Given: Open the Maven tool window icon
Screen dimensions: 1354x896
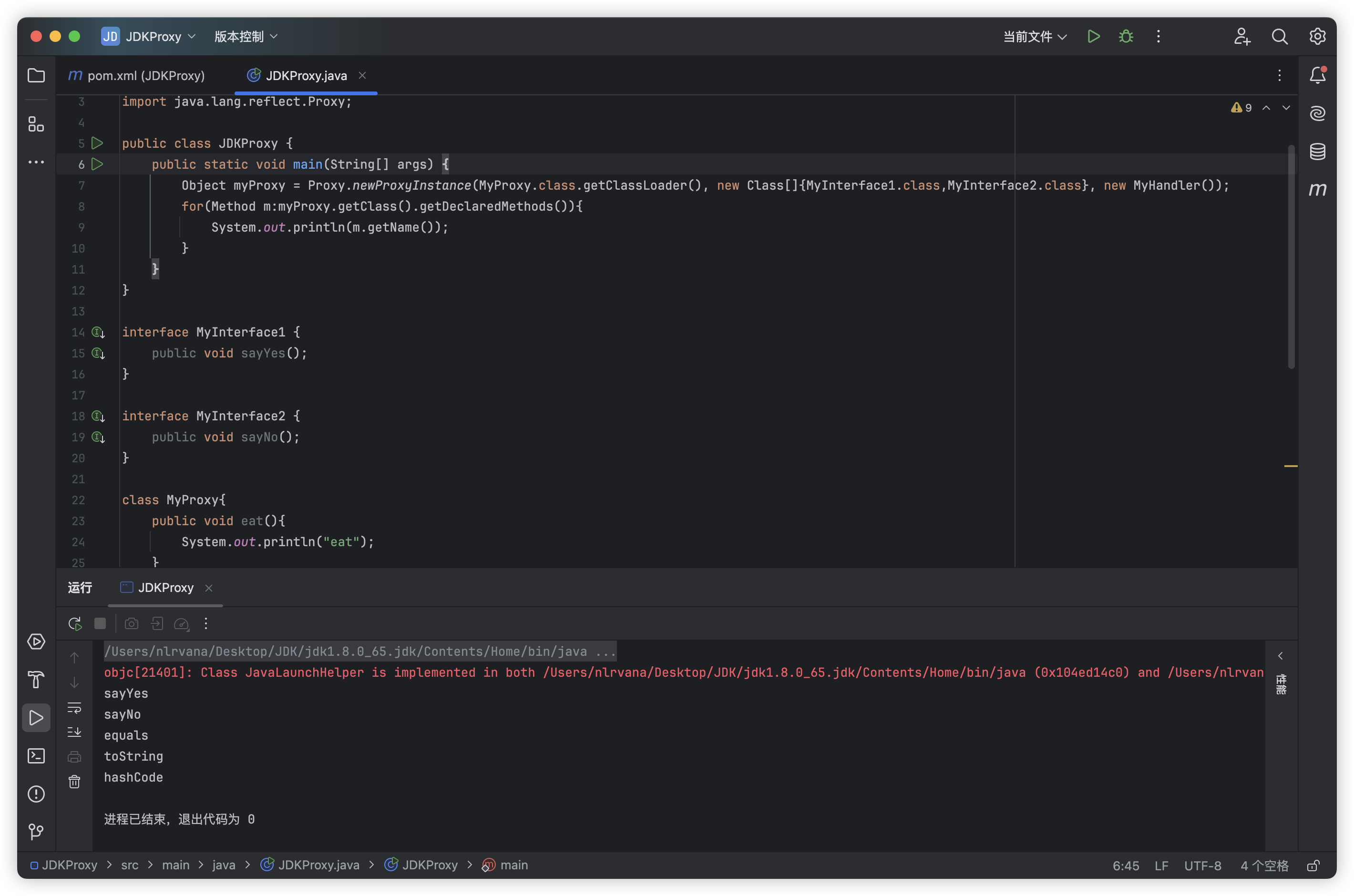Looking at the screenshot, I should click(1317, 189).
